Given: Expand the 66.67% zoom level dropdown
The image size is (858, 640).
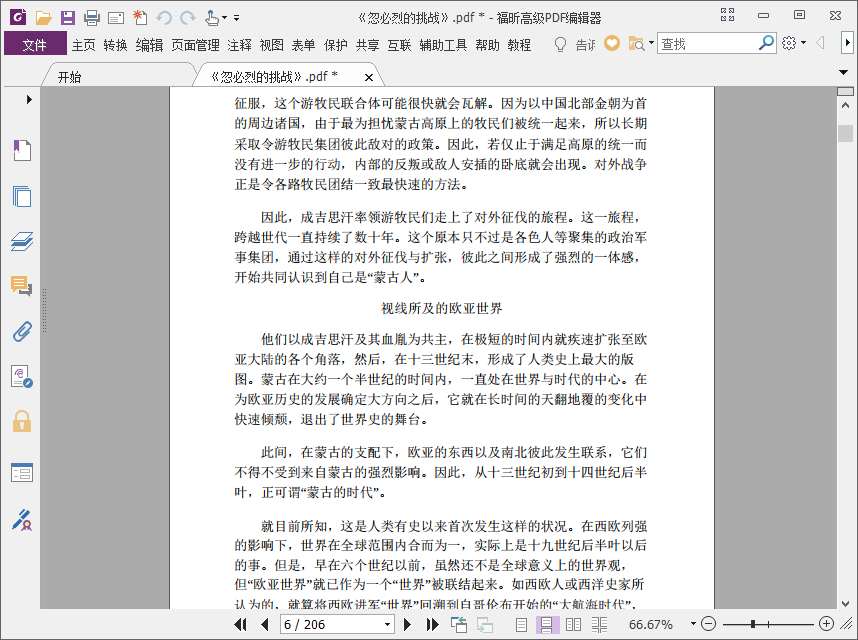Looking at the screenshot, I should click(693, 624).
